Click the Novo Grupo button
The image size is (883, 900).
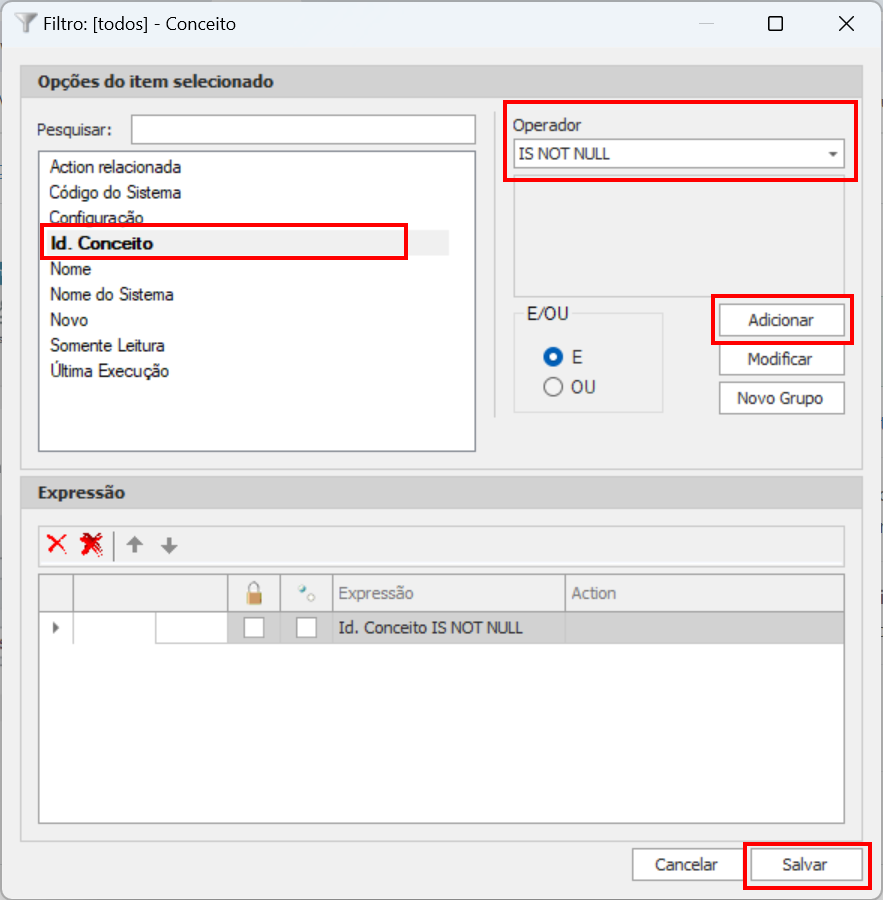pyautogui.click(x=781, y=398)
